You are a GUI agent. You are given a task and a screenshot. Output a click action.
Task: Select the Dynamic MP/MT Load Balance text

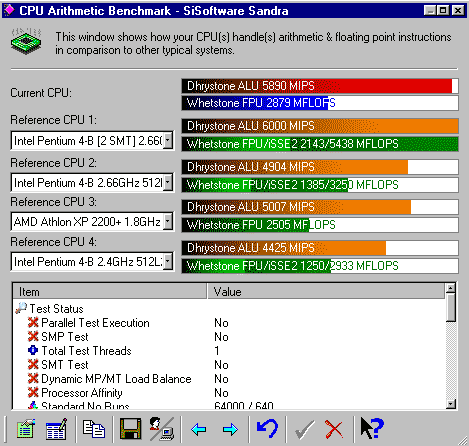[x=116, y=379]
